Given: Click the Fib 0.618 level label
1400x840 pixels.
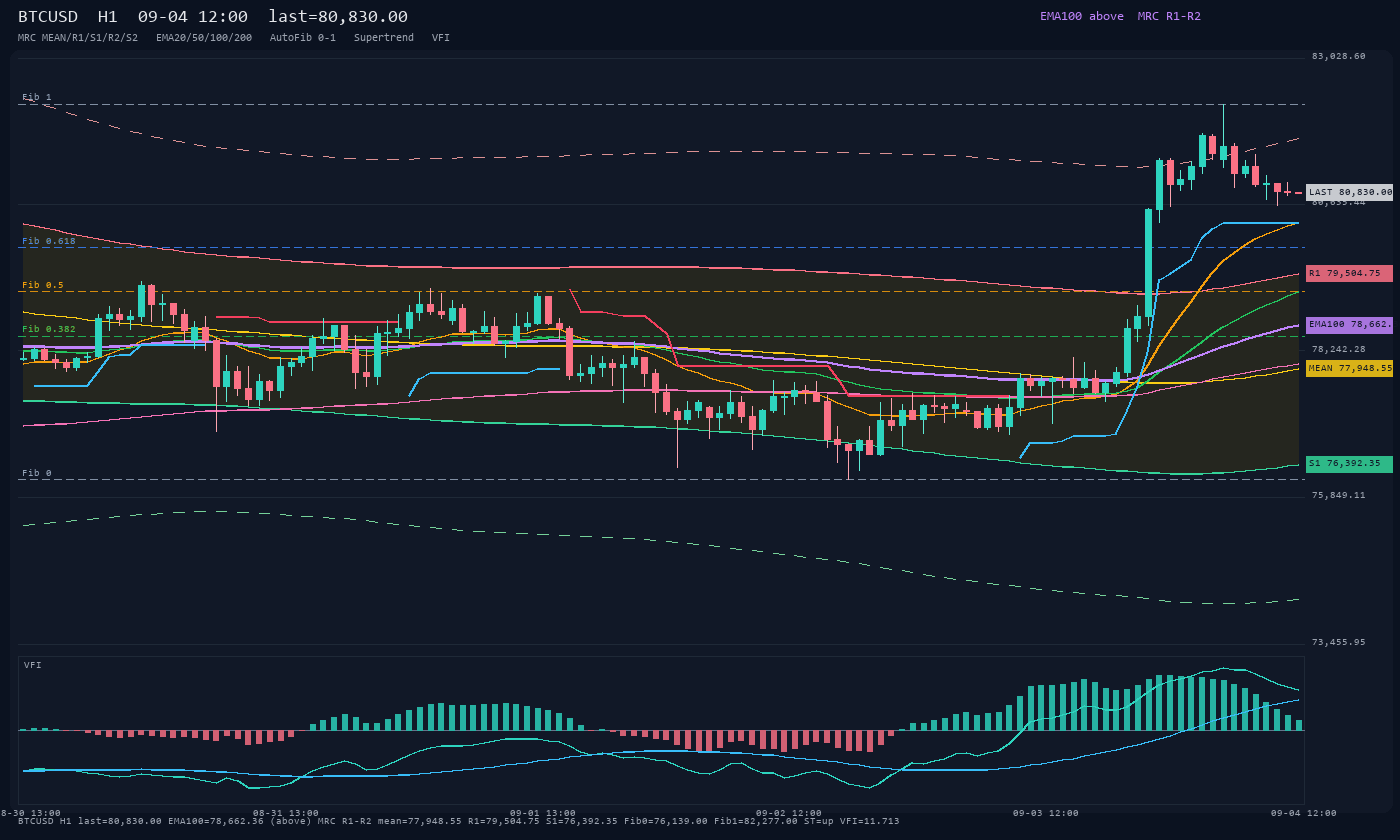Looking at the screenshot, I should [x=49, y=241].
